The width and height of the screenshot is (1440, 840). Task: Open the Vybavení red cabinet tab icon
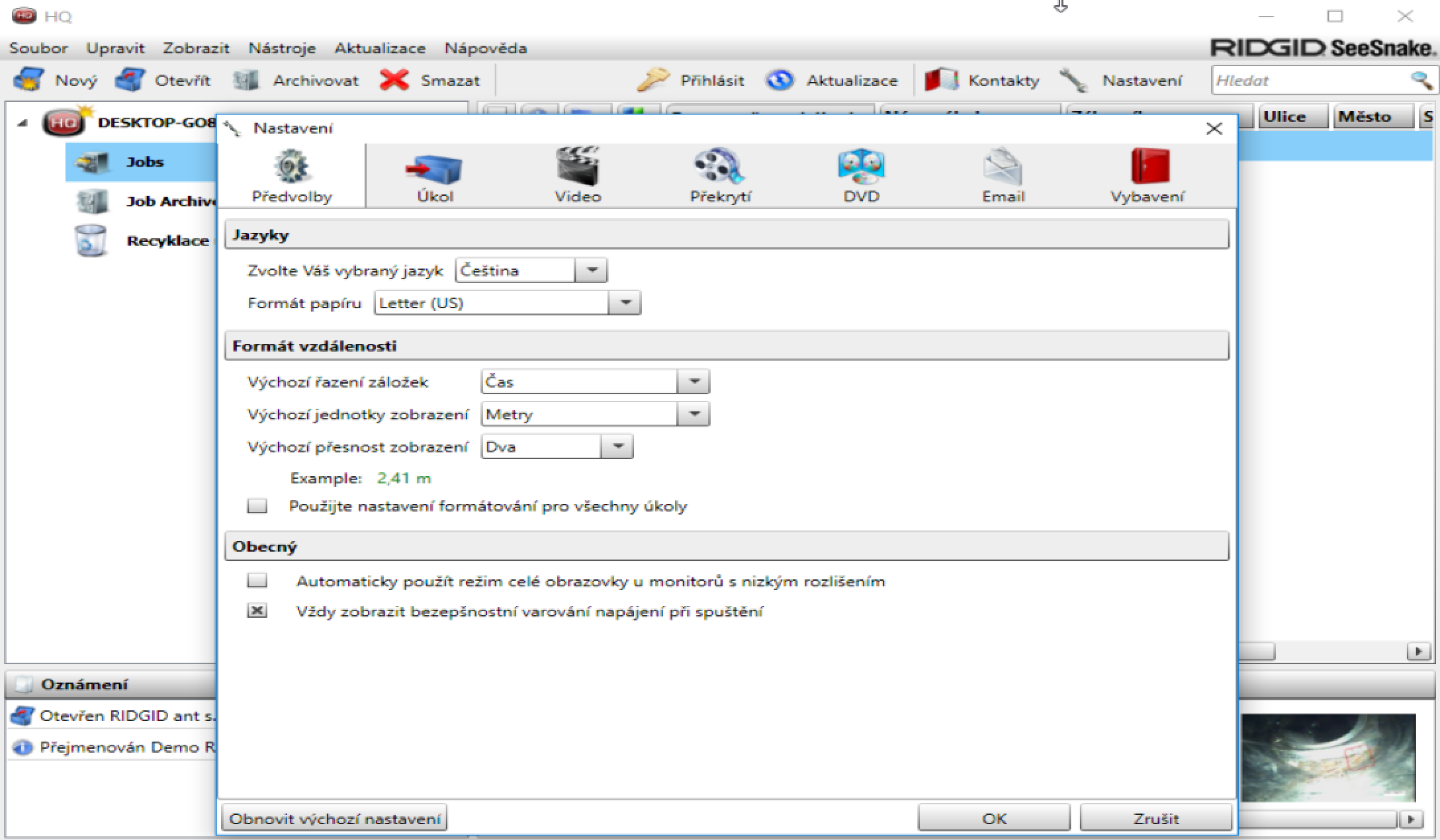point(1150,166)
